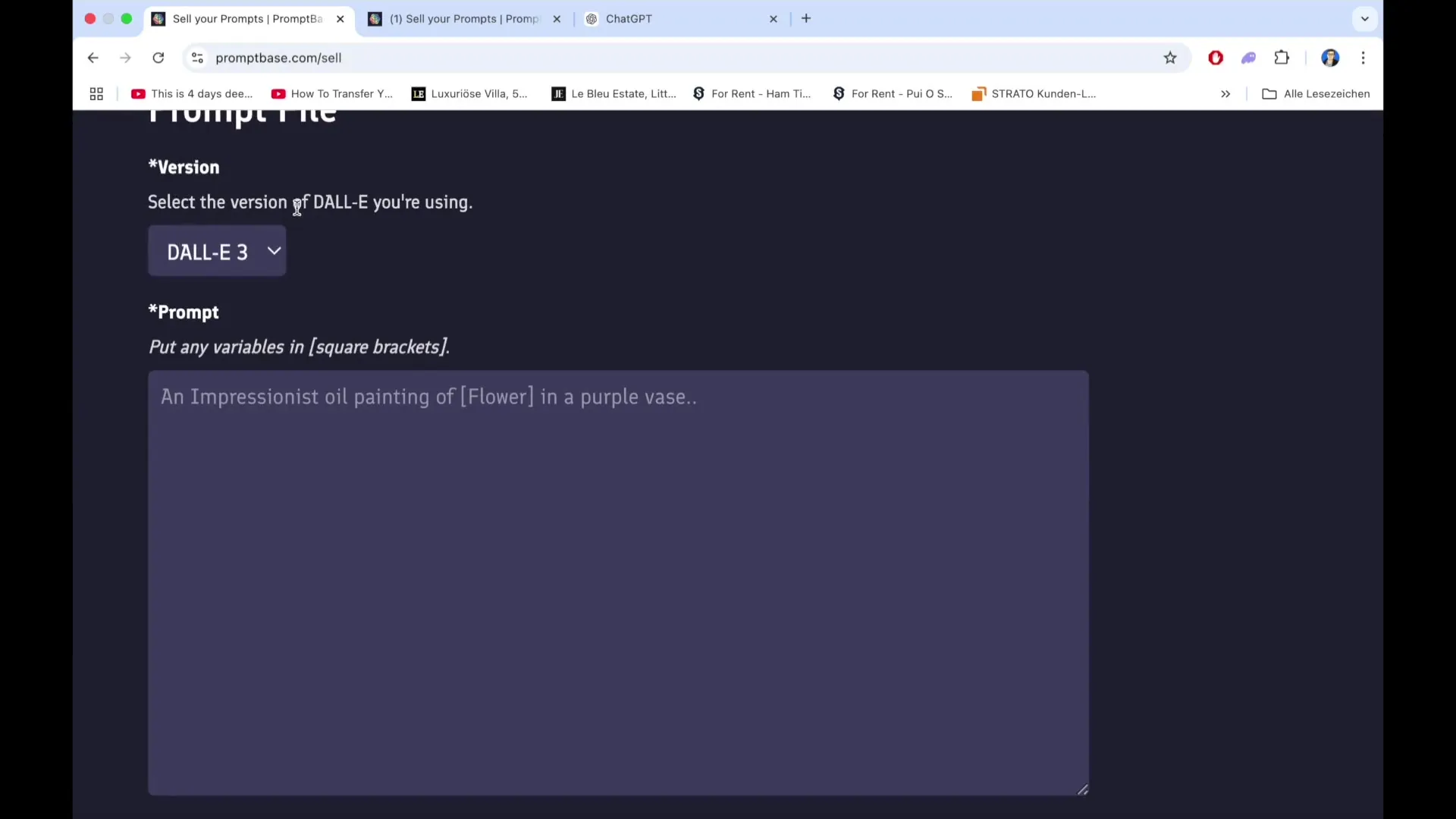1456x819 pixels.
Task: Open the Extensions puzzle icon
Action: pyautogui.click(x=1282, y=58)
